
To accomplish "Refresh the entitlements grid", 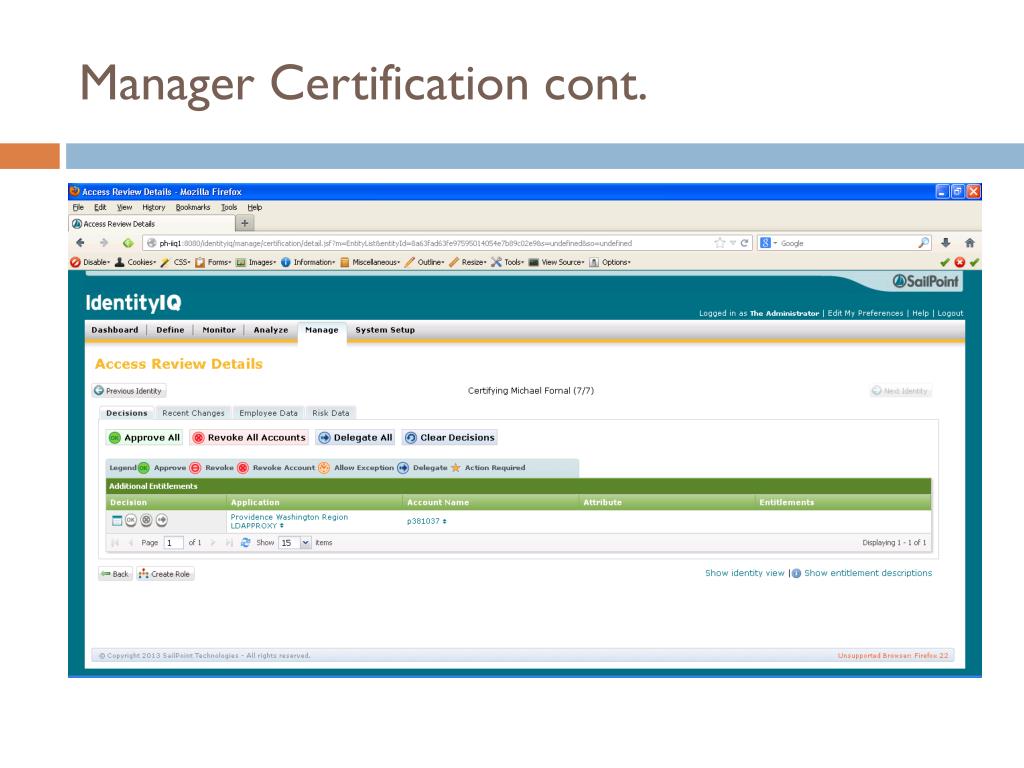I will pos(246,543).
